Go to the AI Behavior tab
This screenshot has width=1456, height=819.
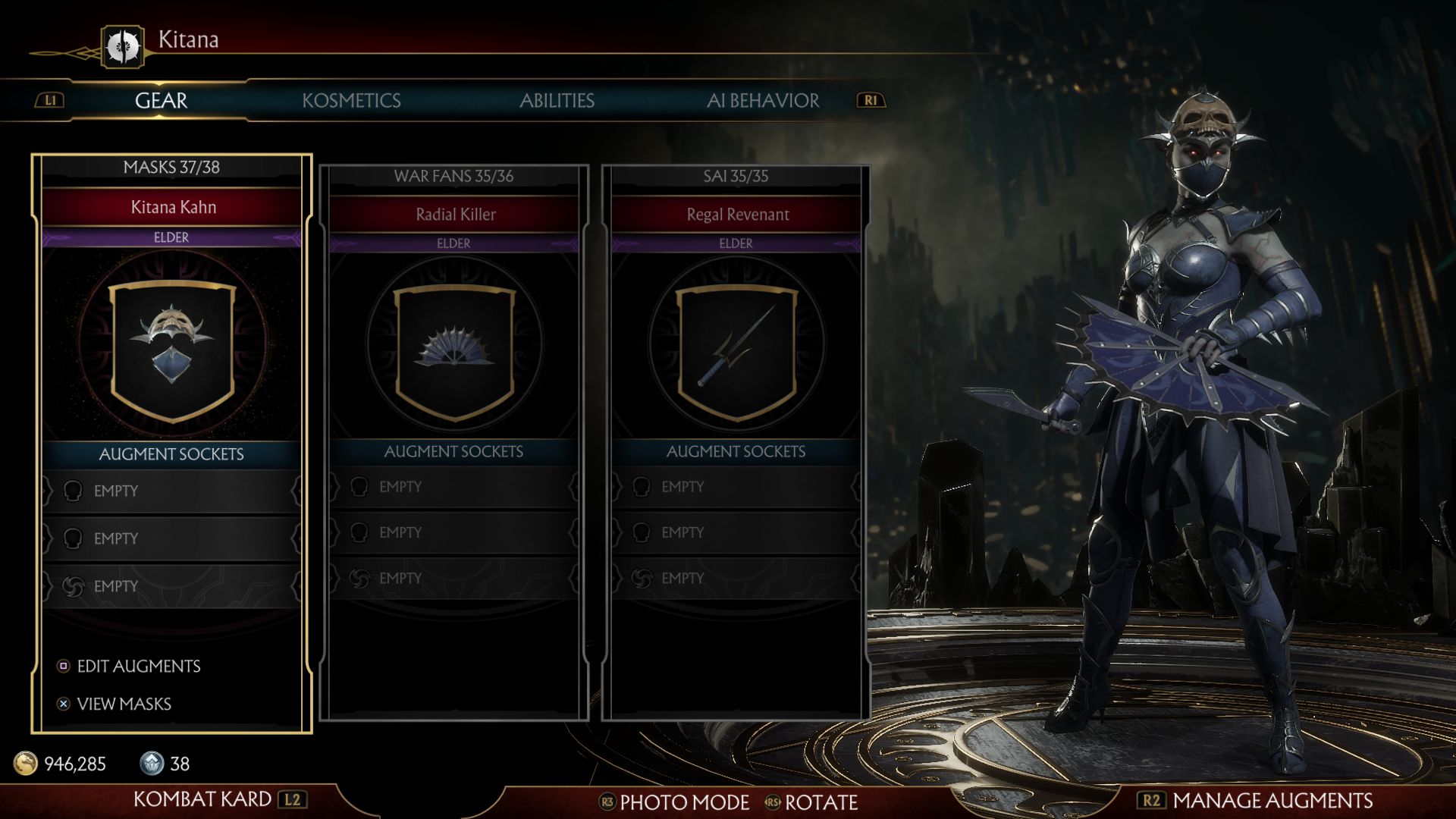coord(763,100)
